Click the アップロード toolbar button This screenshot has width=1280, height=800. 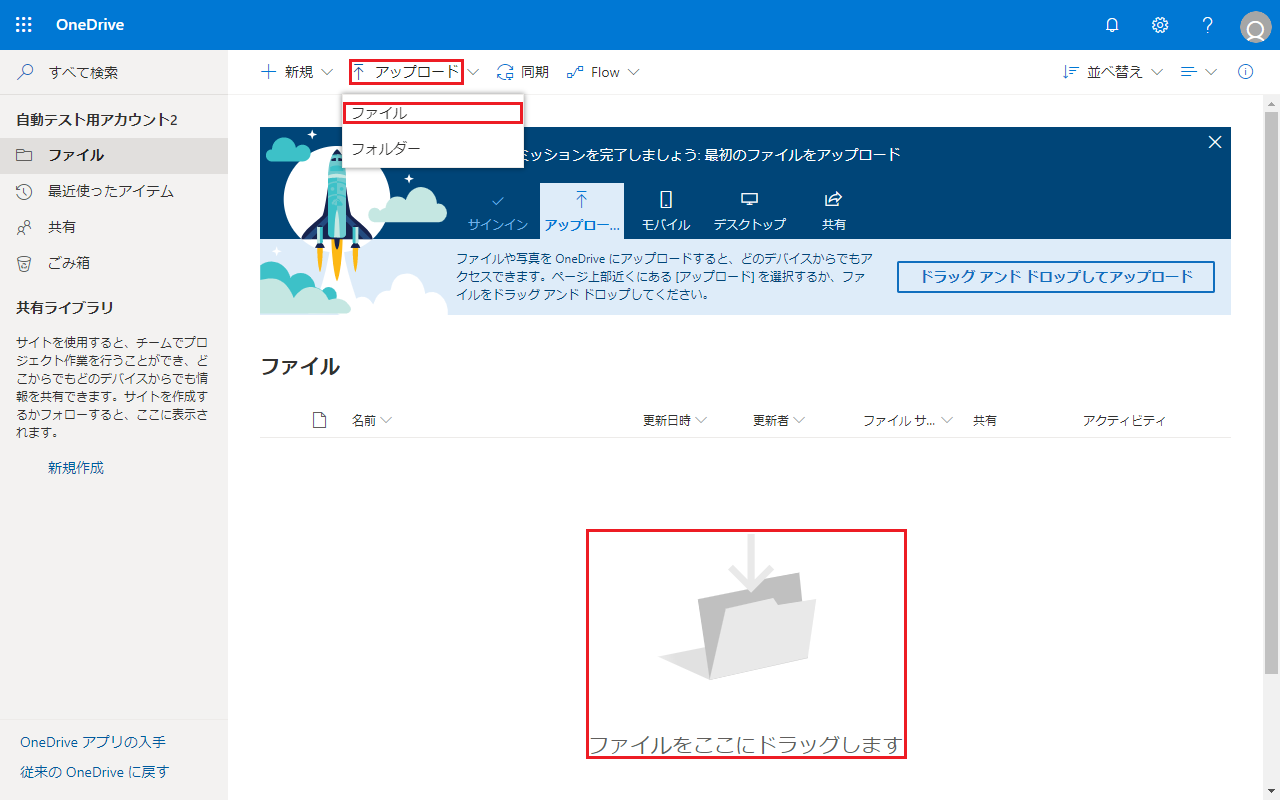pyautogui.click(x=406, y=72)
